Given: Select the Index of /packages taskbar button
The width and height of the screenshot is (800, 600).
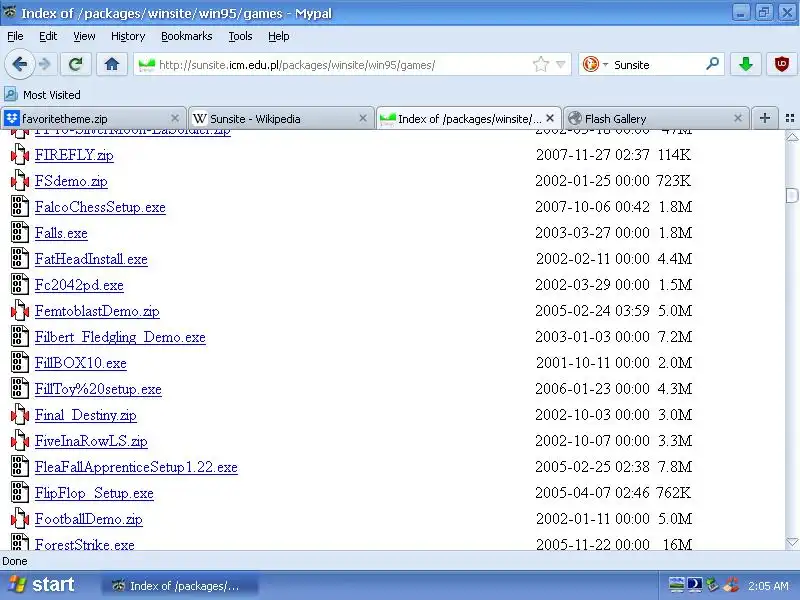Looking at the screenshot, I should click(180, 586).
